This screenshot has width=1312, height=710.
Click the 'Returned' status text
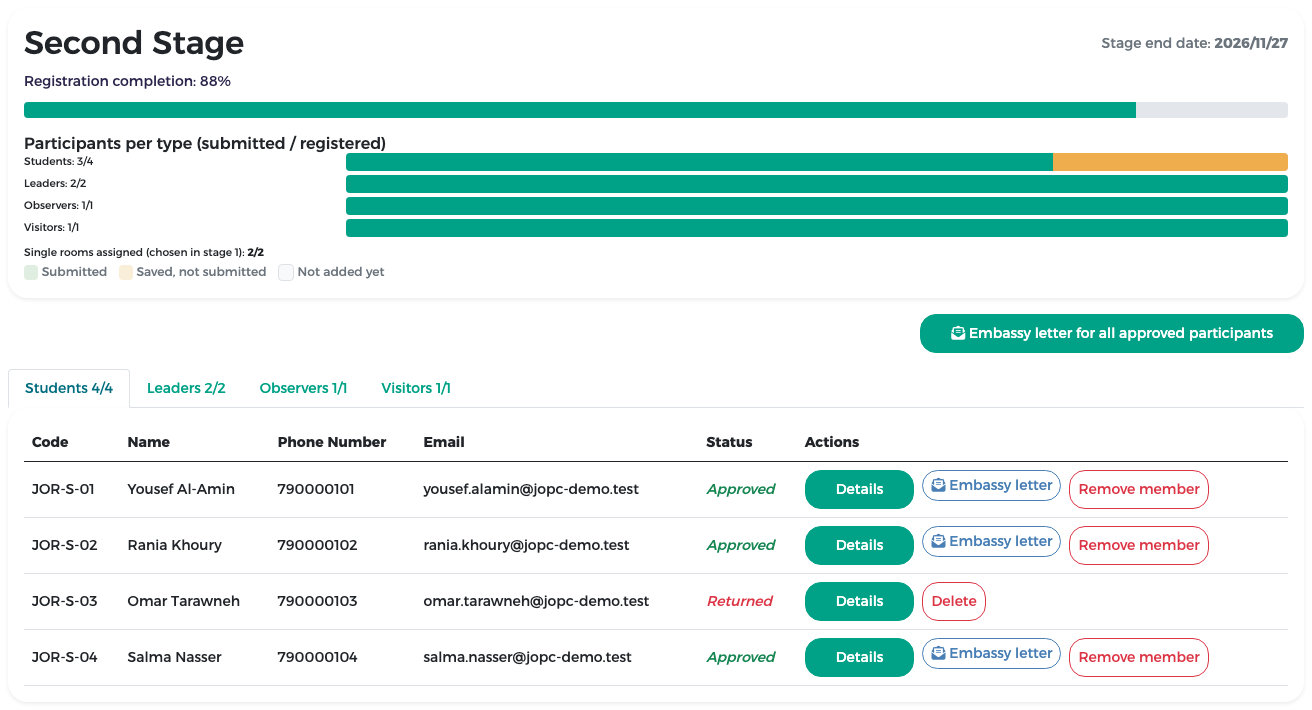[x=740, y=601]
